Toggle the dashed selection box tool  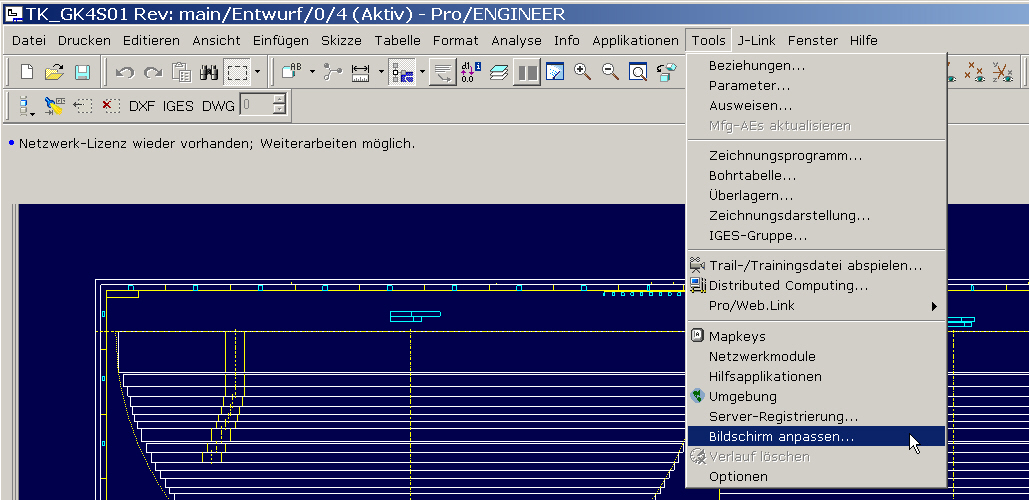[x=237, y=72]
